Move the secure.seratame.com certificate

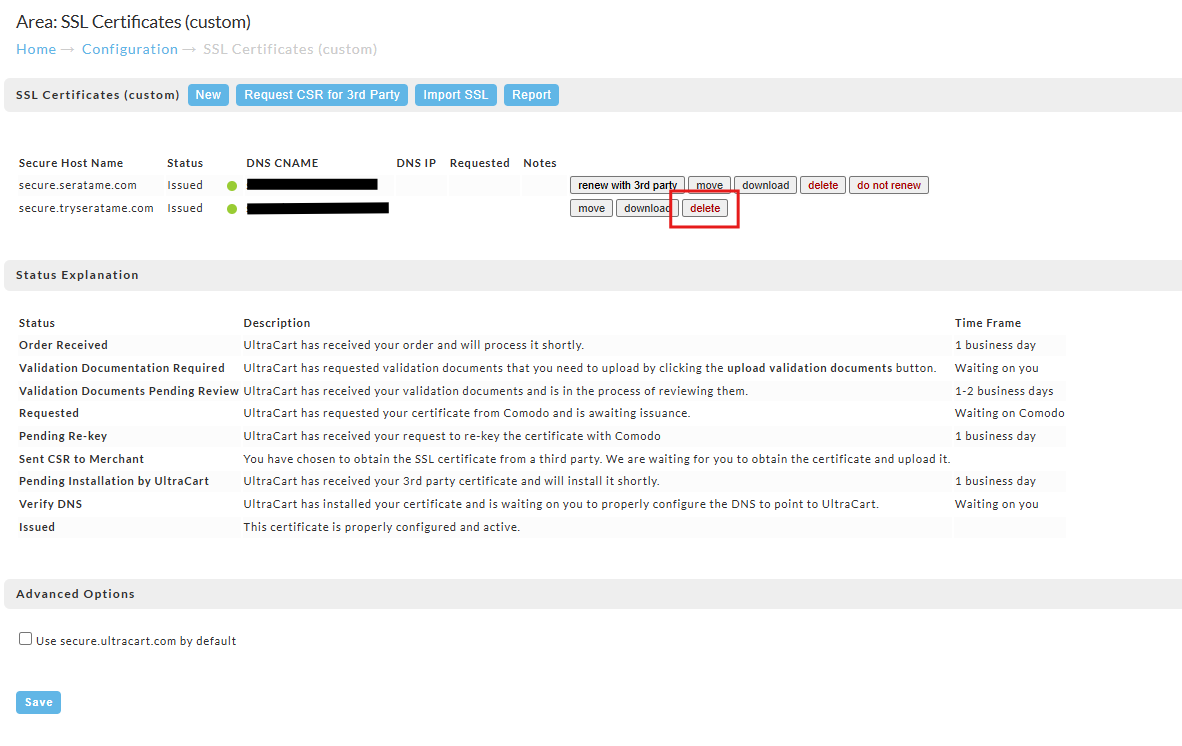[709, 185]
